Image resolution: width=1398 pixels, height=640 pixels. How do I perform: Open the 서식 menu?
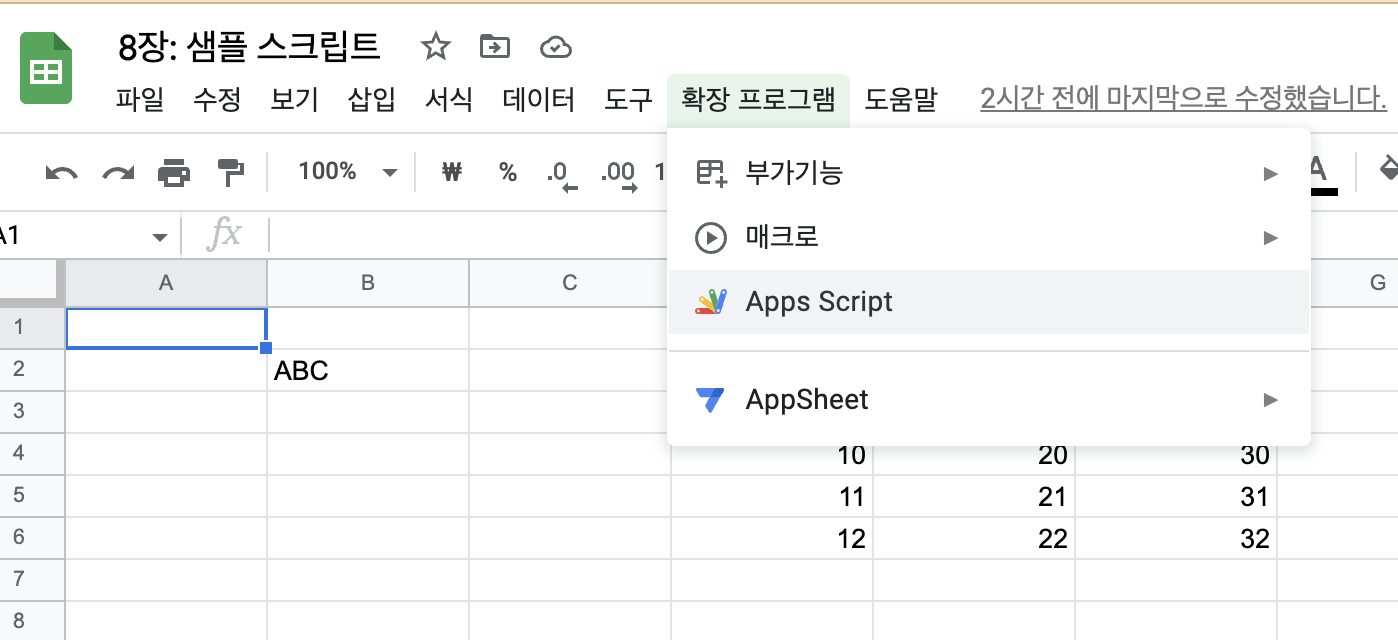click(449, 100)
